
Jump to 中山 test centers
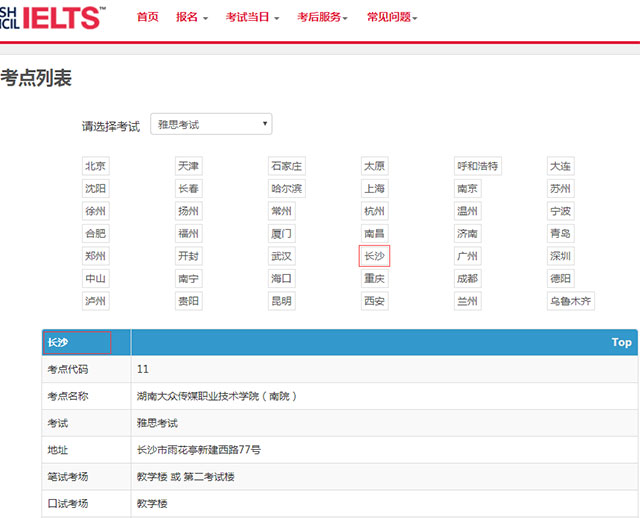[x=96, y=278]
